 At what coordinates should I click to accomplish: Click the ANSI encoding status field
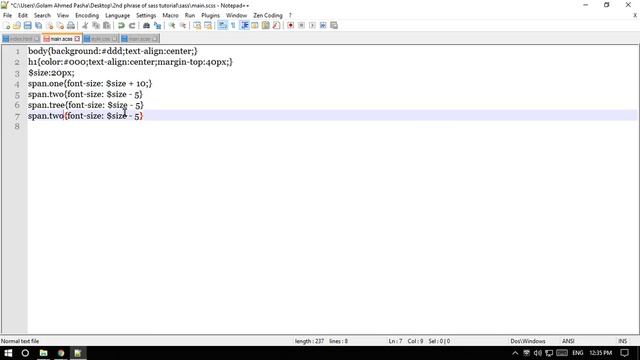568,341
